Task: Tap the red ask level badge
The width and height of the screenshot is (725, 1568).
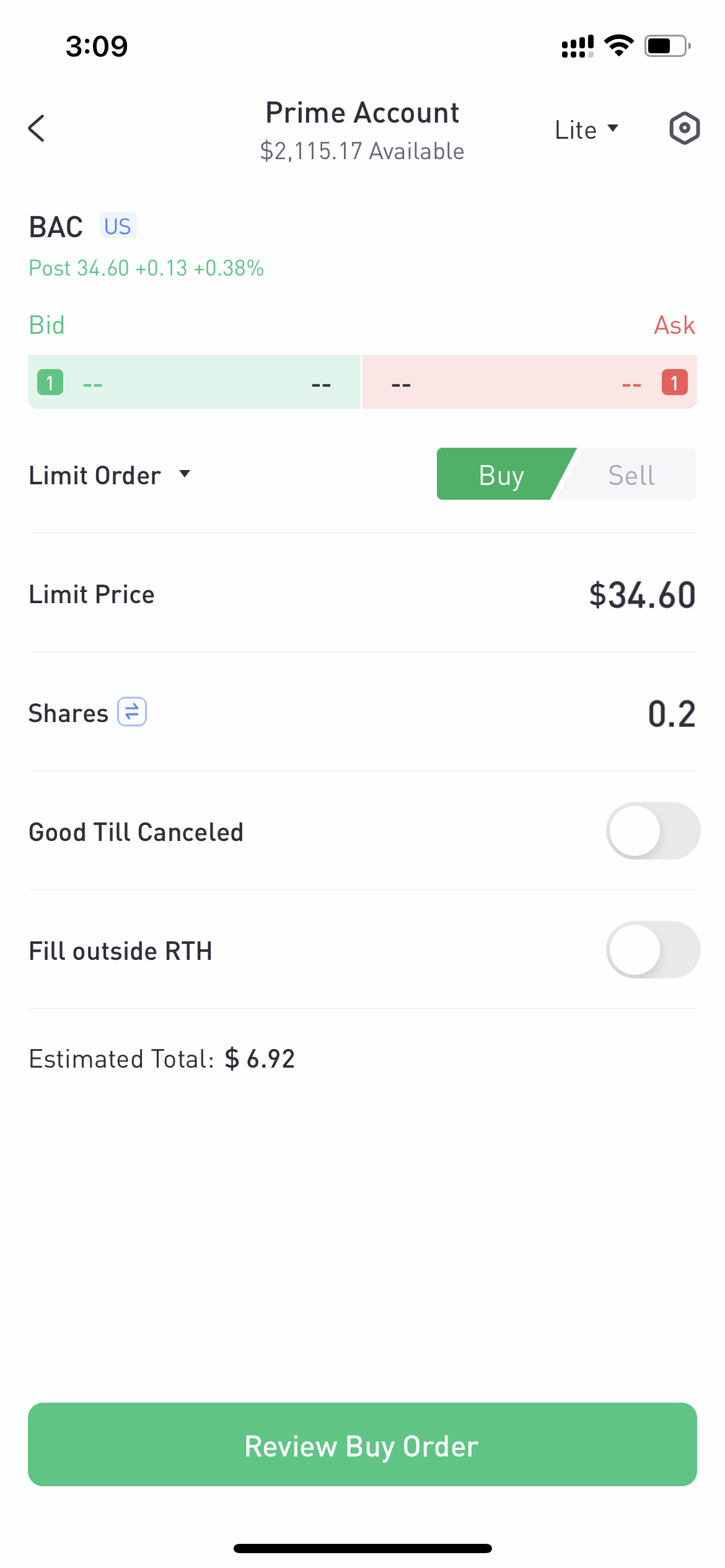Action: [x=674, y=383]
